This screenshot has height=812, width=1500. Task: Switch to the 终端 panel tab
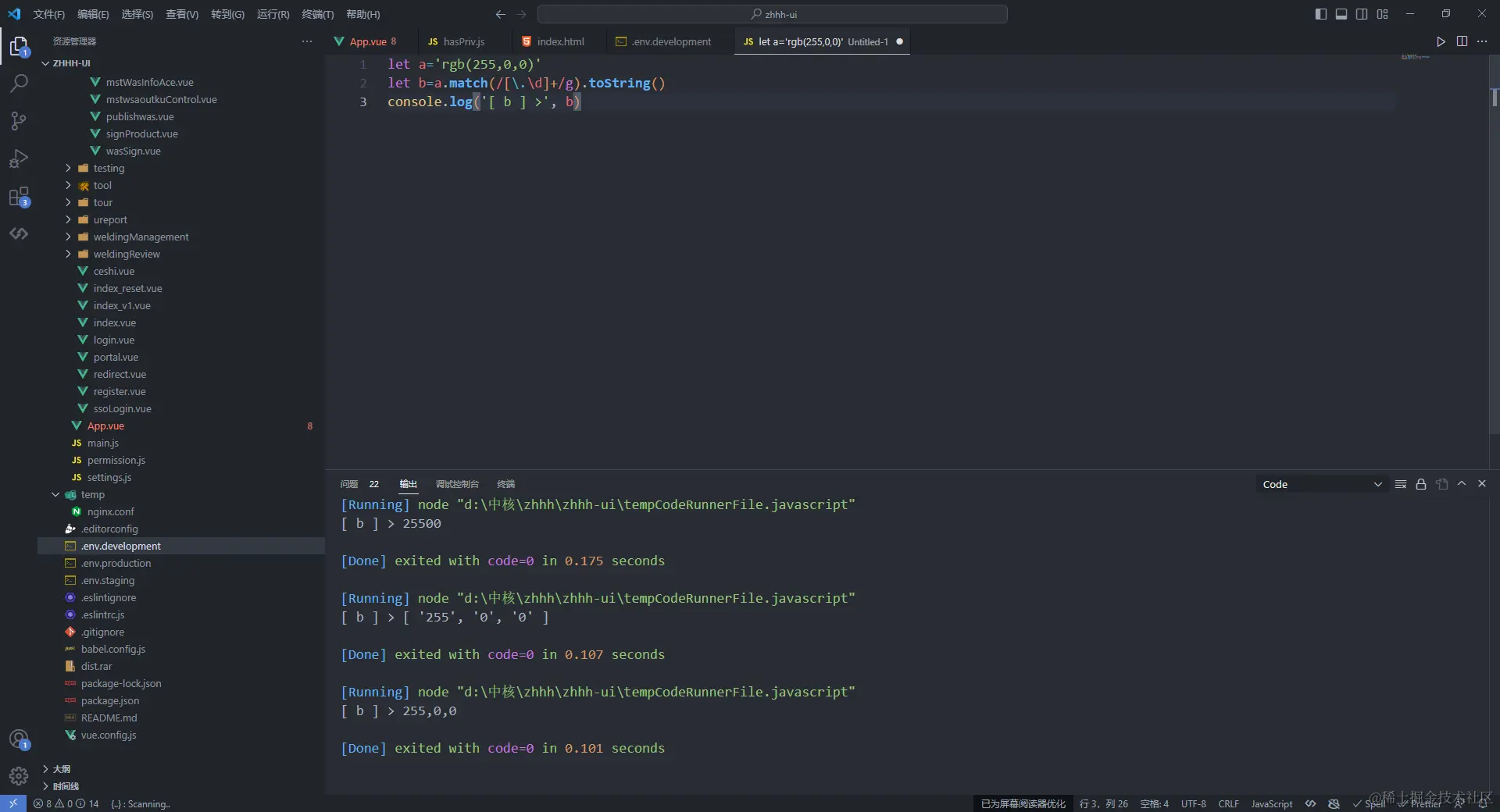pyautogui.click(x=506, y=484)
